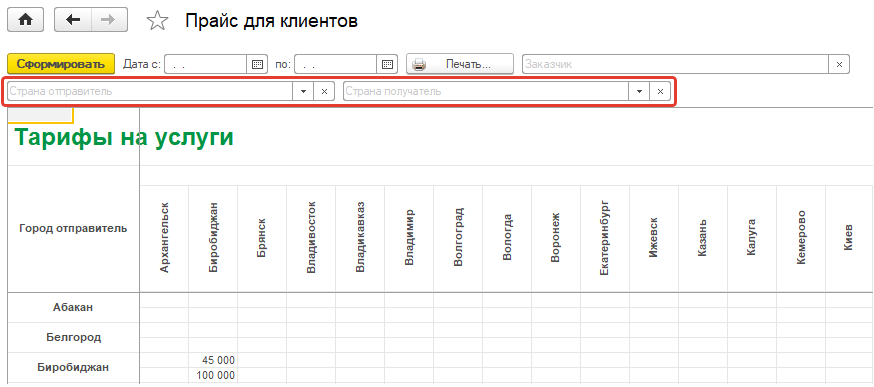This screenshot has height=387, width=874.
Task: Click the Прайс для клиентов page title
Action: pyautogui.click(x=271, y=21)
